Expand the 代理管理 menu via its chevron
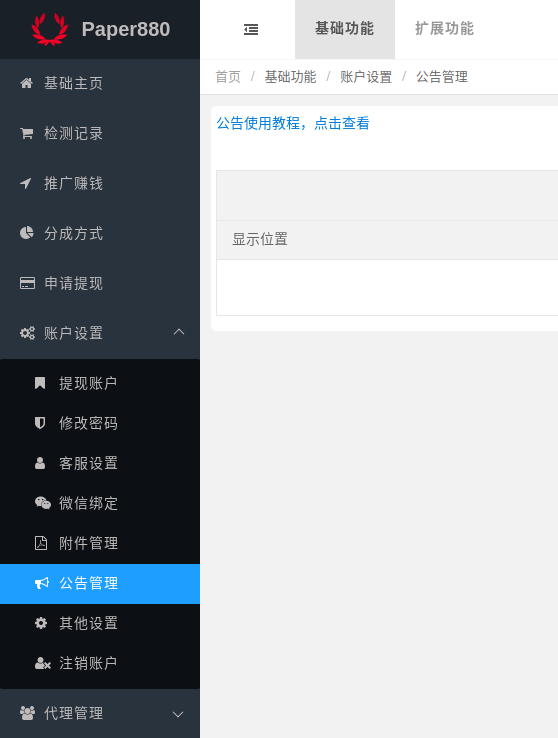This screenshot has height=738, width=558. [178, 714]
